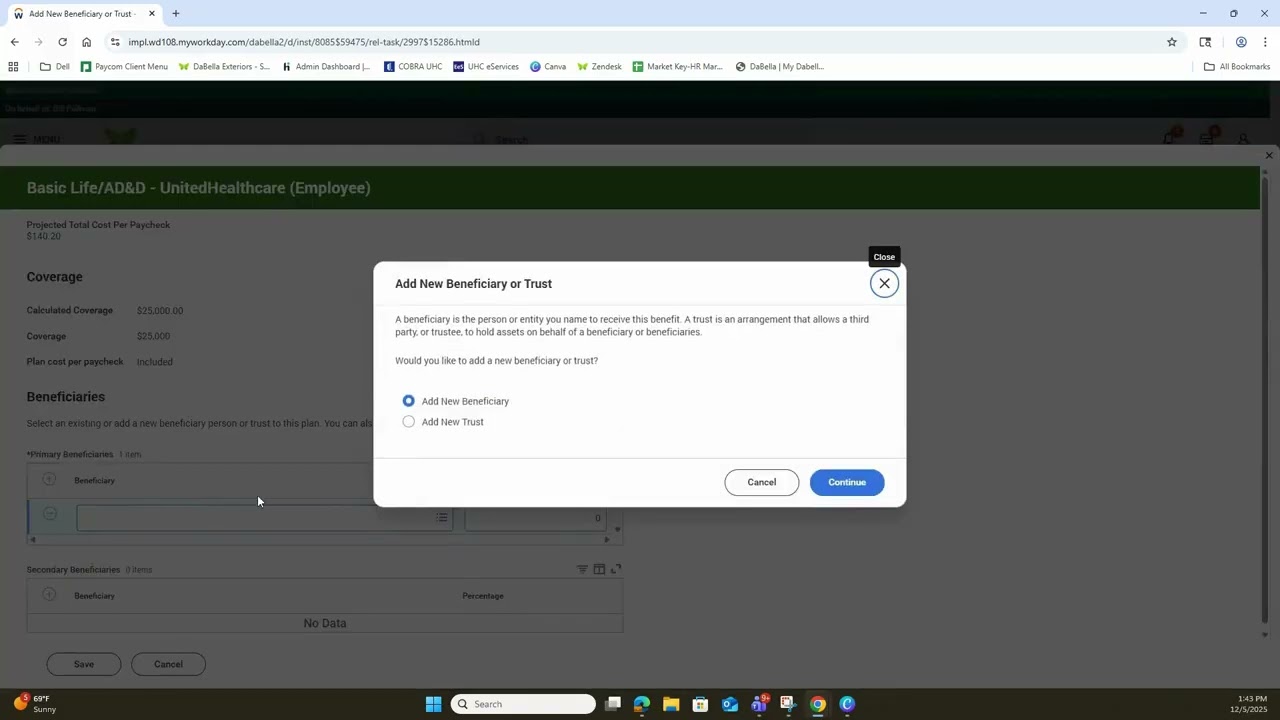1280x720 pixels.
Task: Open Canva app from the taskbar
Action: [847, 704]
